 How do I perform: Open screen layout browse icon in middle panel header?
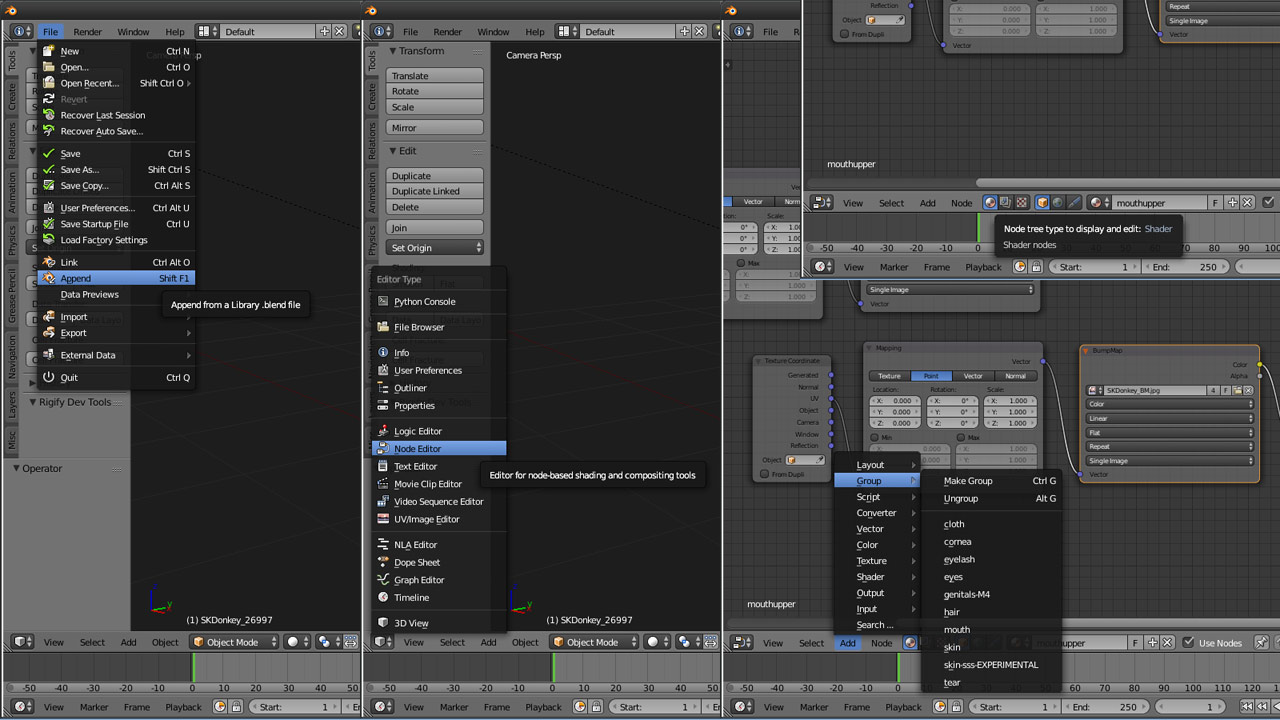tap(569, 31)
